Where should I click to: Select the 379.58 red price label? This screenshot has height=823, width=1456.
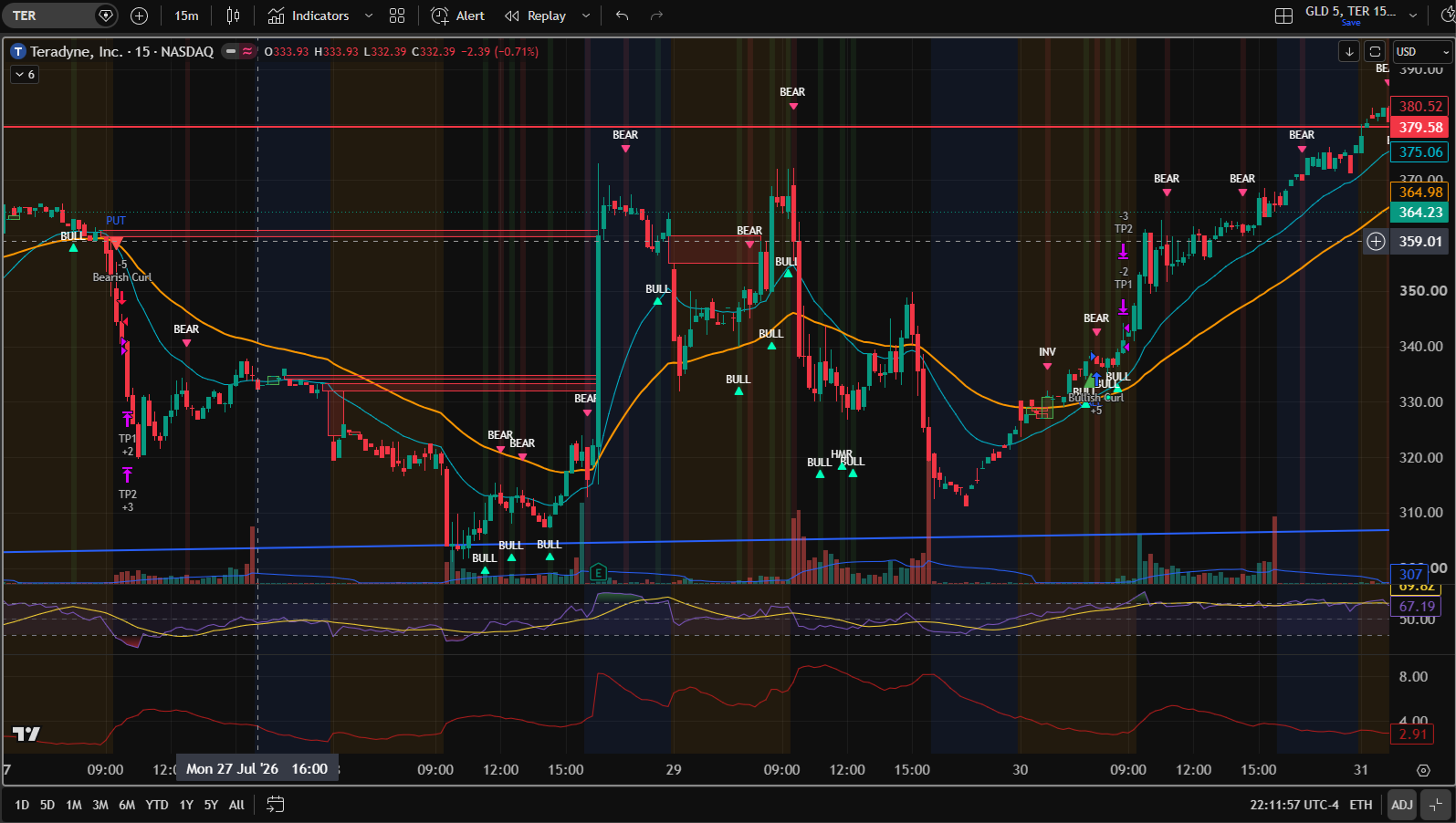click(1420, 128)
